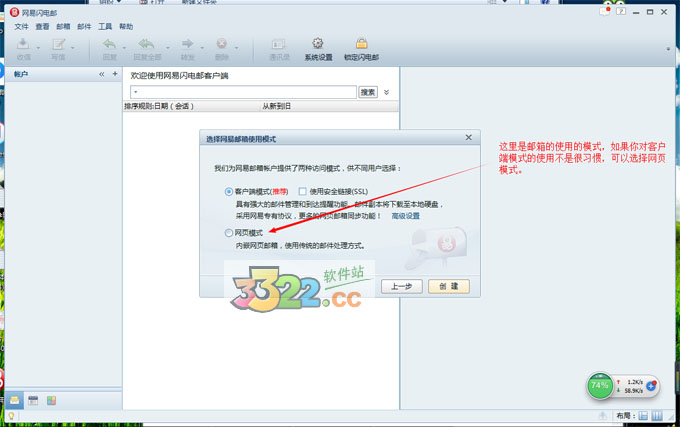
Task: Click the 回复 reply toolbar icon
Action: pyautogui.click(x=110, y=44)
